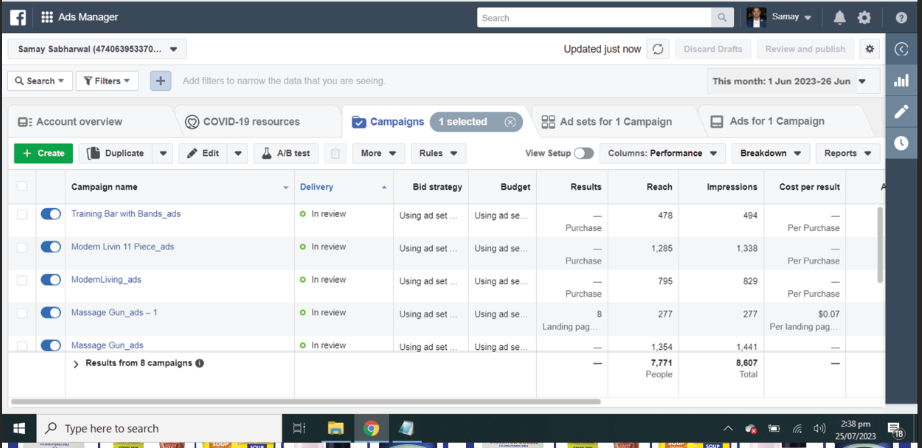The width and height of the screenshot is (922, 448).
Task: Open the Reports dropdown
Action: click(848, 153)
